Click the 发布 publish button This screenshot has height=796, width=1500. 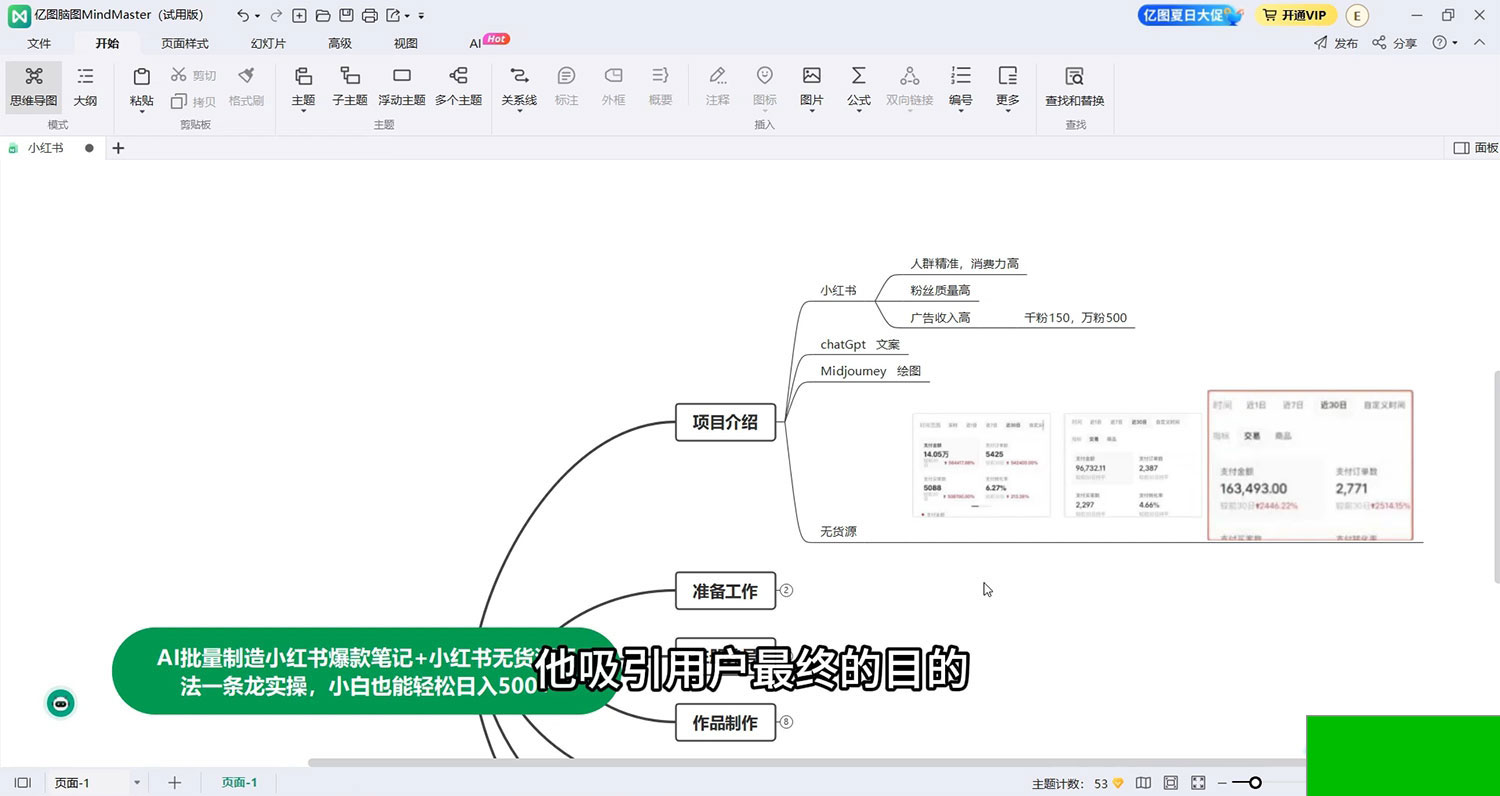pos(1336,43)
